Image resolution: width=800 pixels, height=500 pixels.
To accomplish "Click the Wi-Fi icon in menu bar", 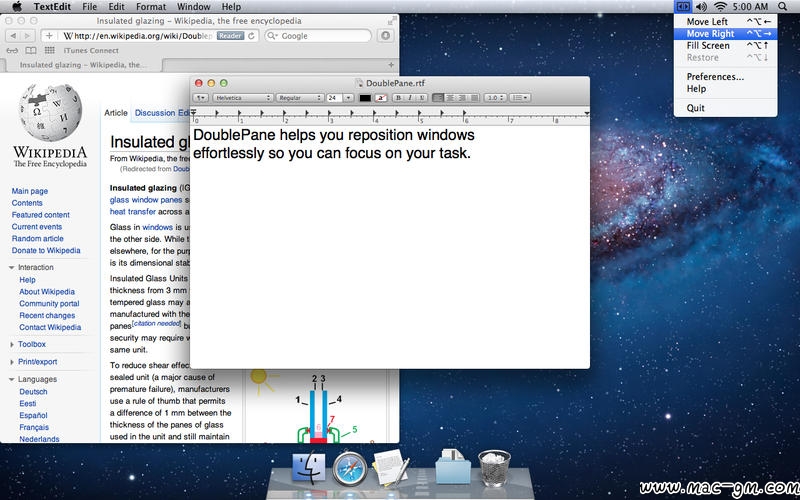I will (x=720, y=7).
